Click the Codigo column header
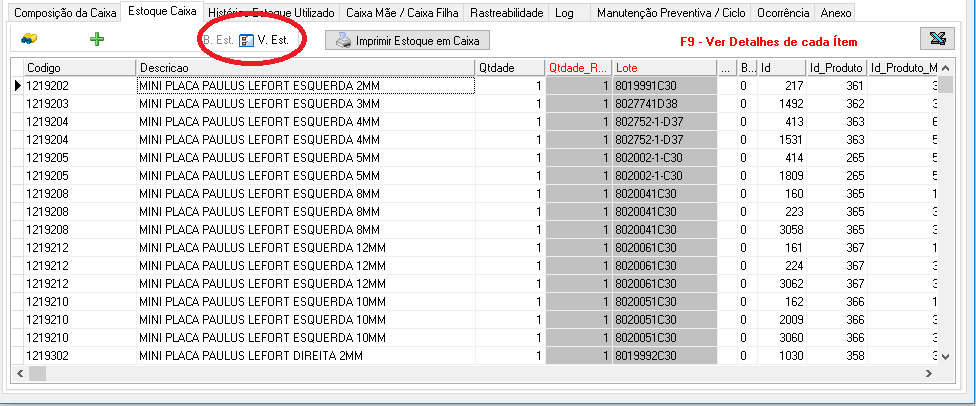976x406 pixels. coord(78,67)
